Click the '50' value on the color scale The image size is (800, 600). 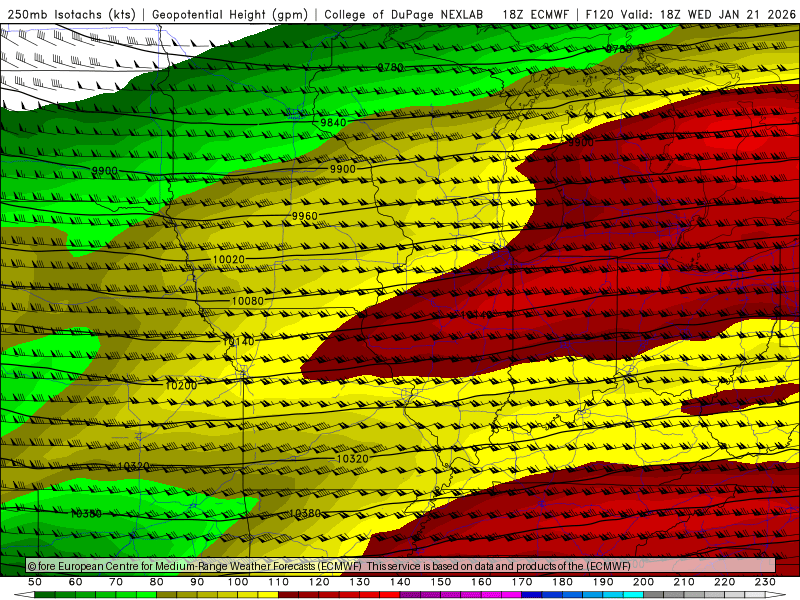[35, 582]
